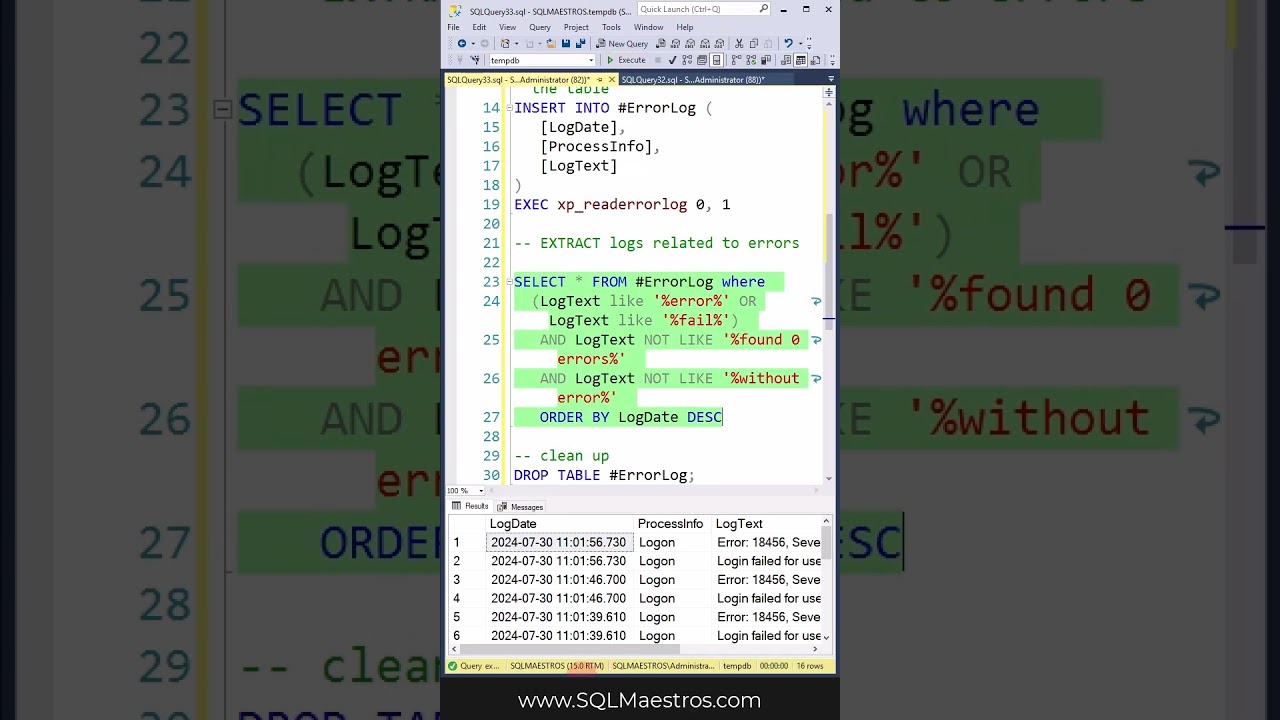
Task: Open the Undo history dropdown arrow
Action: 800,44
